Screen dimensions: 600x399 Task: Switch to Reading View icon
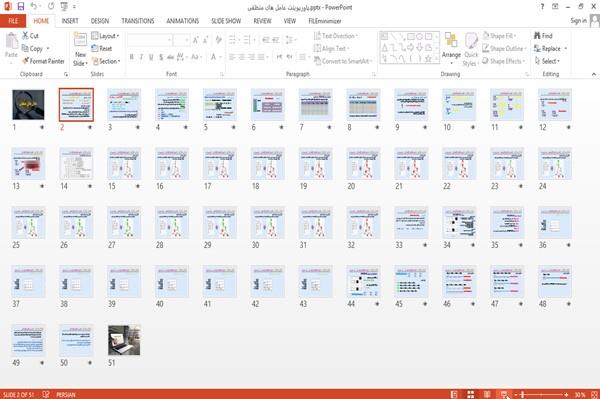click(487, 394)
